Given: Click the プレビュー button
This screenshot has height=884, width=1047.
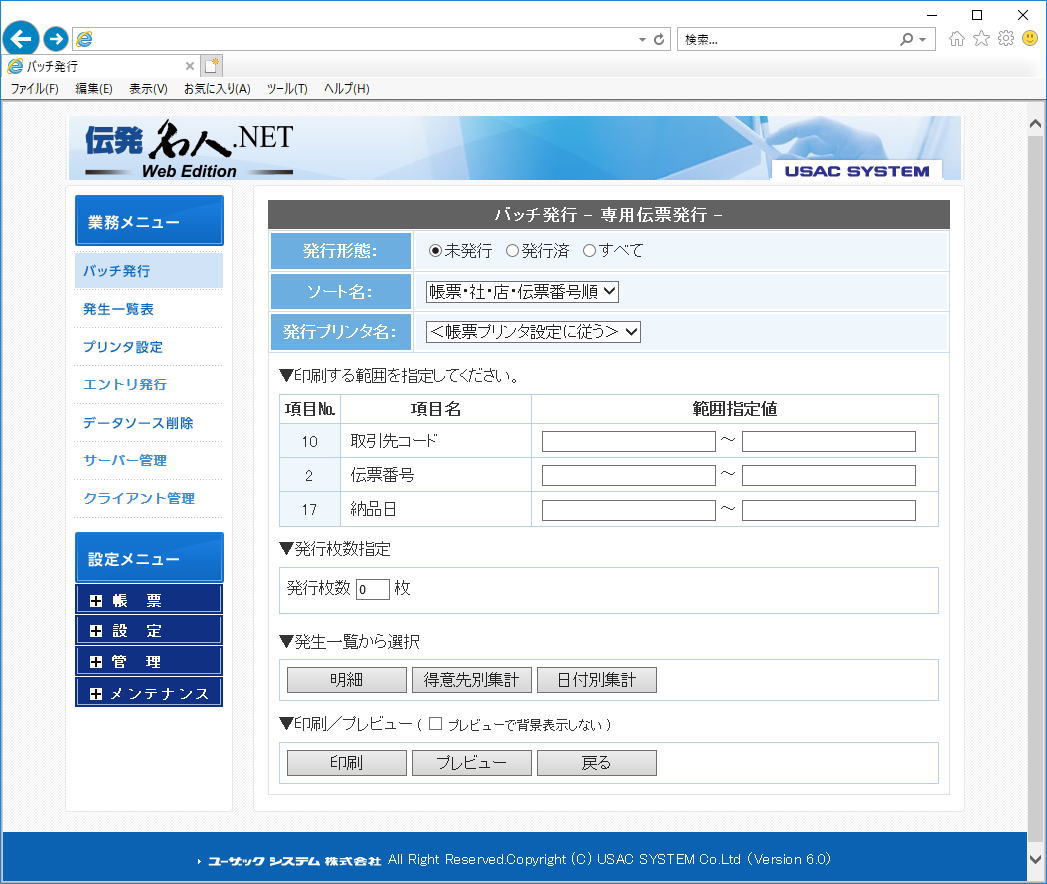Looking at the screenshot, I should pos(471,763).
